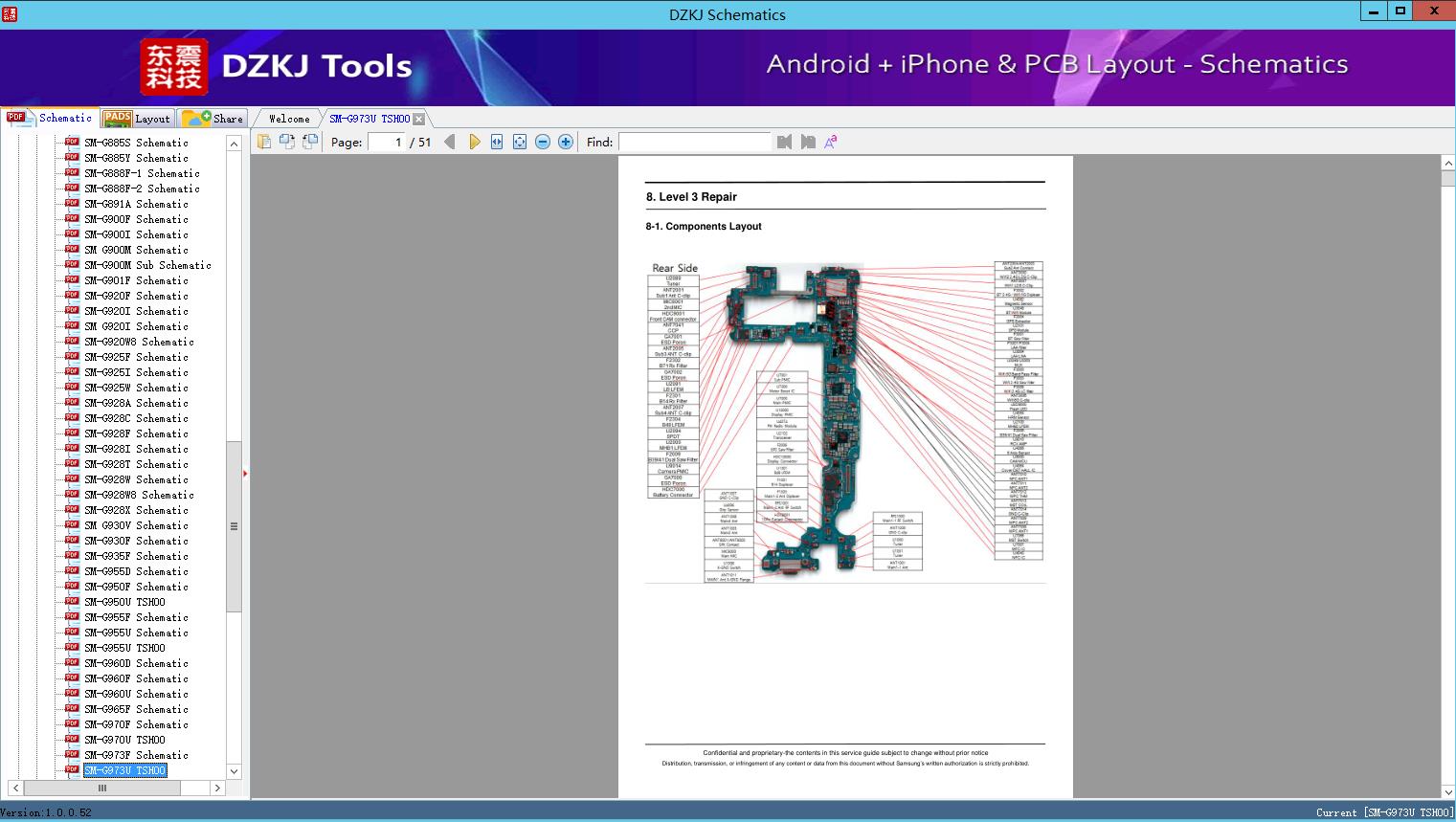Fit whole page icon
1456x822 pixels.
520,142
